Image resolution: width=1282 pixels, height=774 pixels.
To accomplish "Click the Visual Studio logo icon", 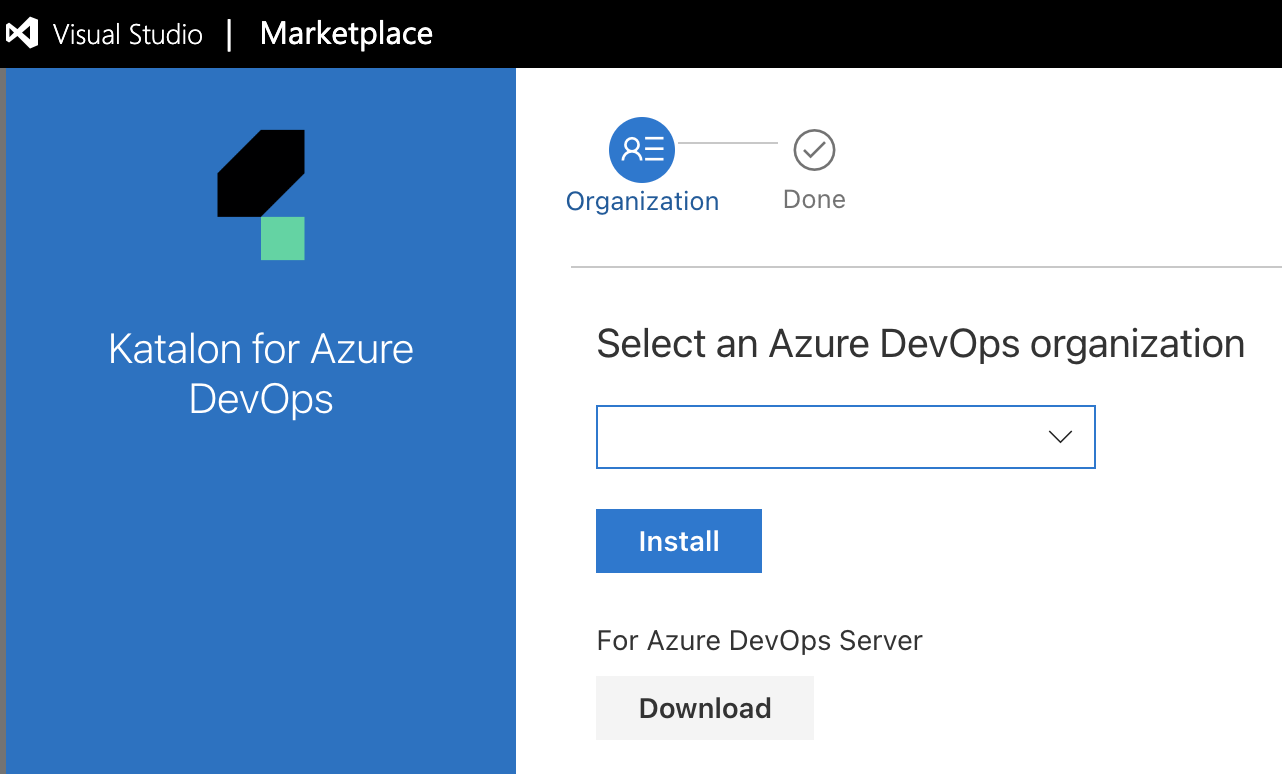I will pyautogui.click(x=22, y=34).
